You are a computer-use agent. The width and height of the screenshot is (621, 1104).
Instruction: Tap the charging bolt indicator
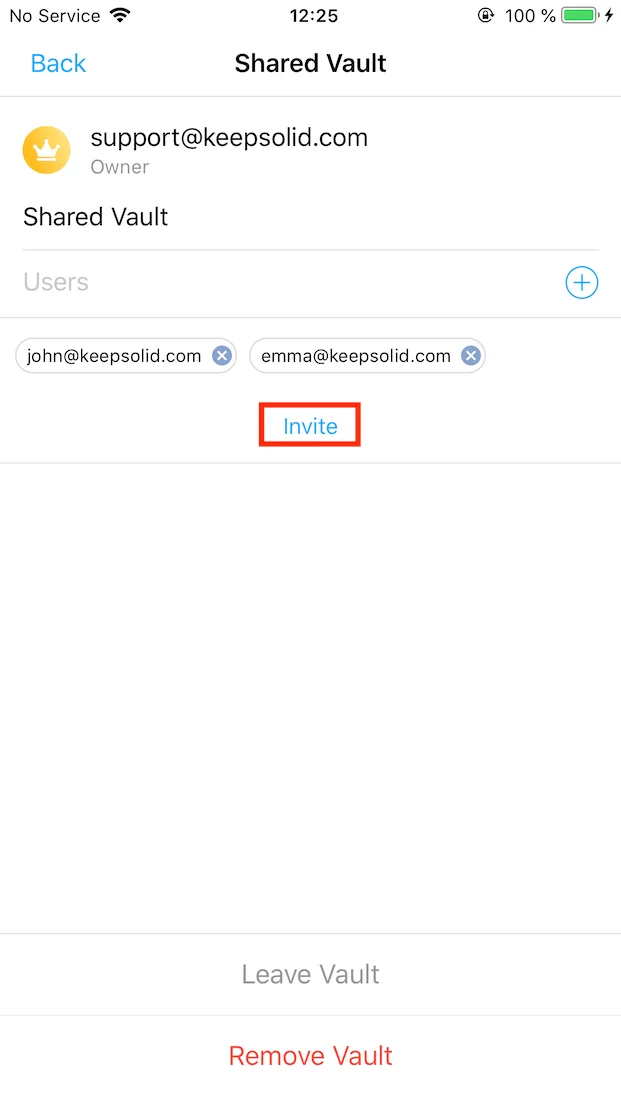(609, 15)
